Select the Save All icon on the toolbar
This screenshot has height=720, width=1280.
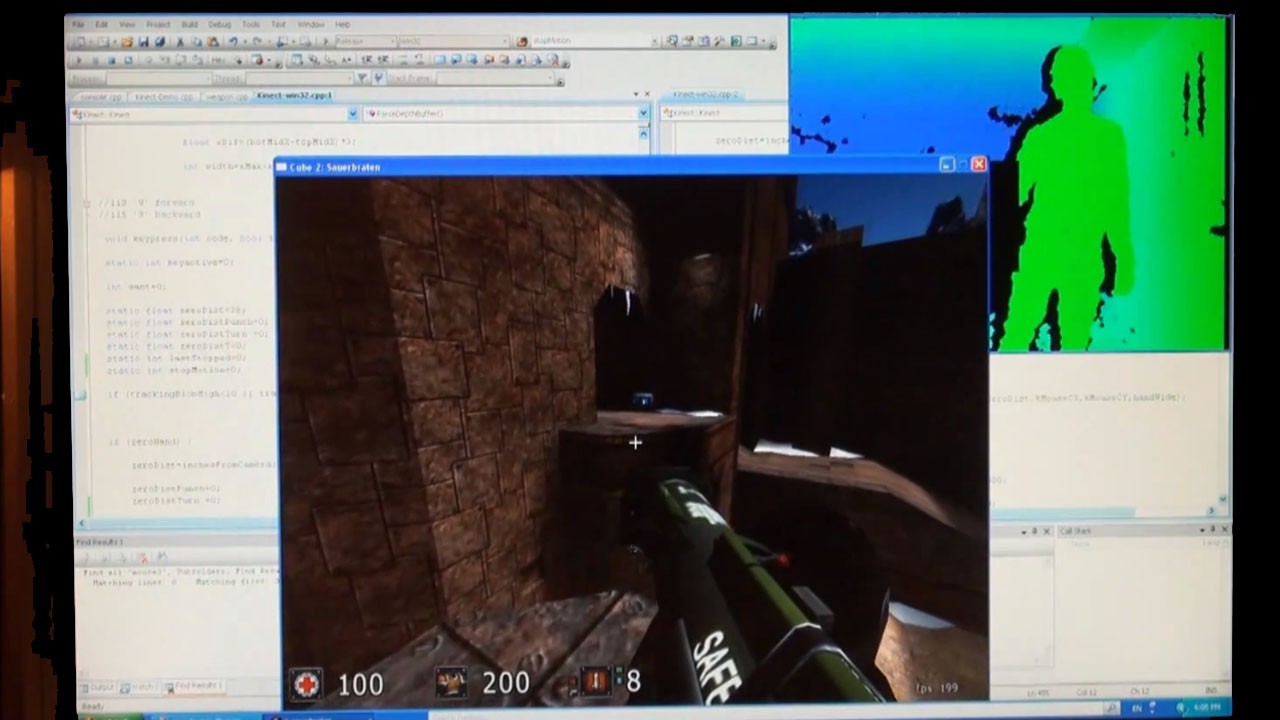click(160, 40)
